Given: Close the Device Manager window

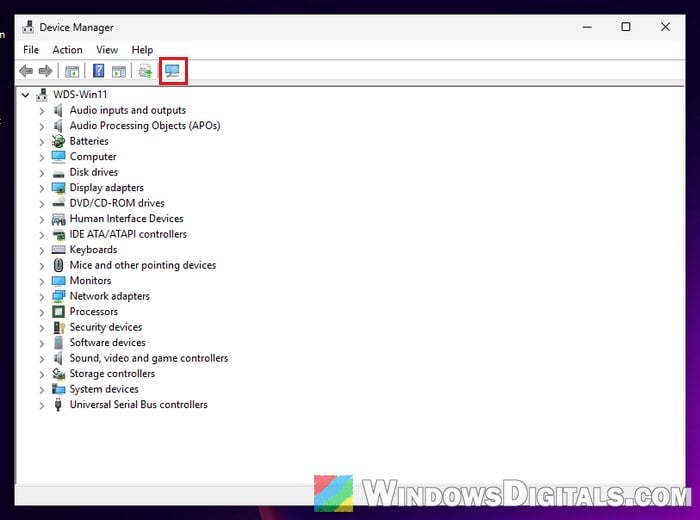Looking at the screenshot, I should point(665,27).
